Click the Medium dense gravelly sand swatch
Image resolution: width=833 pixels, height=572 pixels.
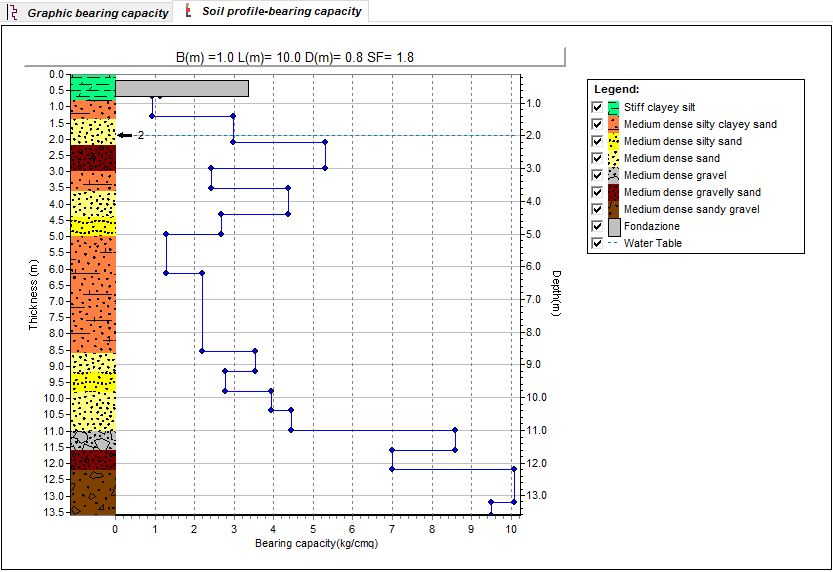[614, 192]
